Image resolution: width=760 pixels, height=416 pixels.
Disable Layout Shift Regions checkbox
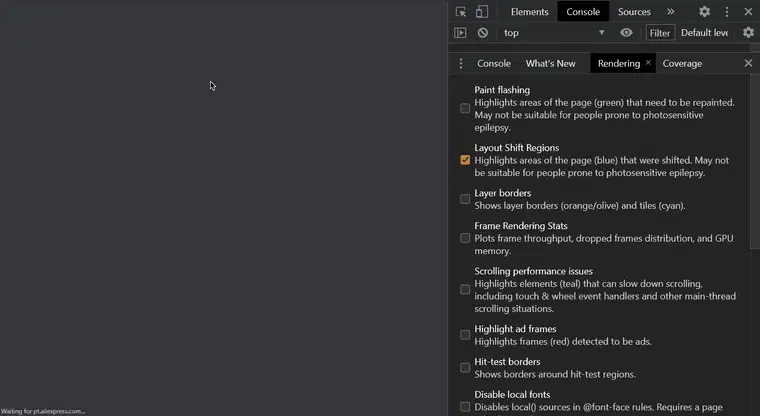click(x=465, y=160)
